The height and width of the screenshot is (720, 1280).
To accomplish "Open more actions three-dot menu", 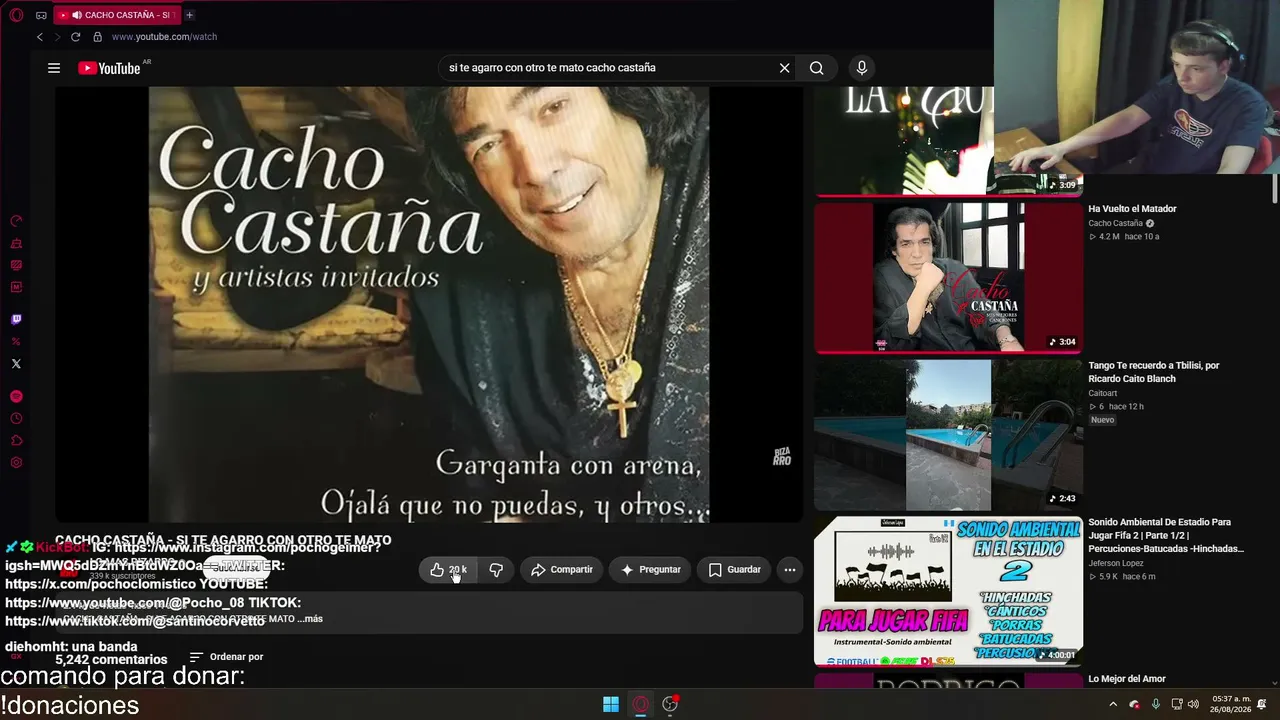I will click(x=790, y=570).
